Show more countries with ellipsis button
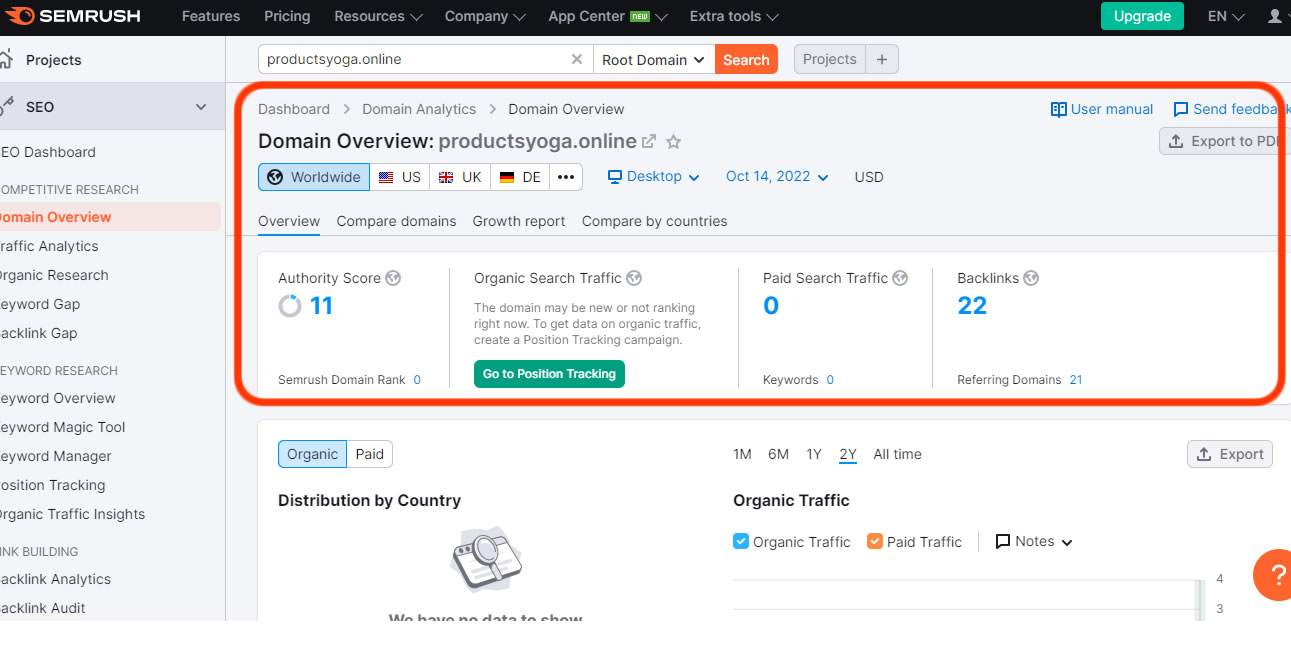 [x=566, y=177]
